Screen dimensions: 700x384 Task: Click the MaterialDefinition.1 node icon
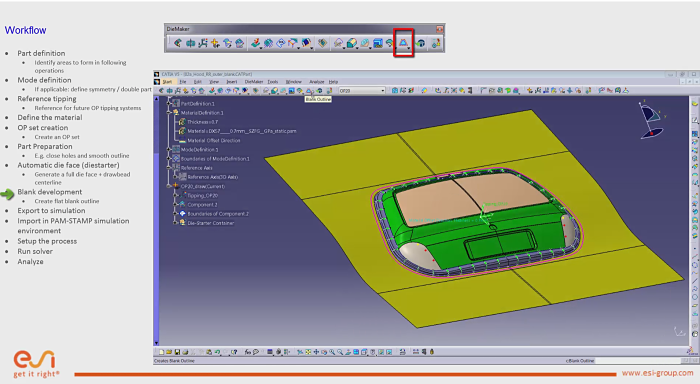[x=176, y=113]
